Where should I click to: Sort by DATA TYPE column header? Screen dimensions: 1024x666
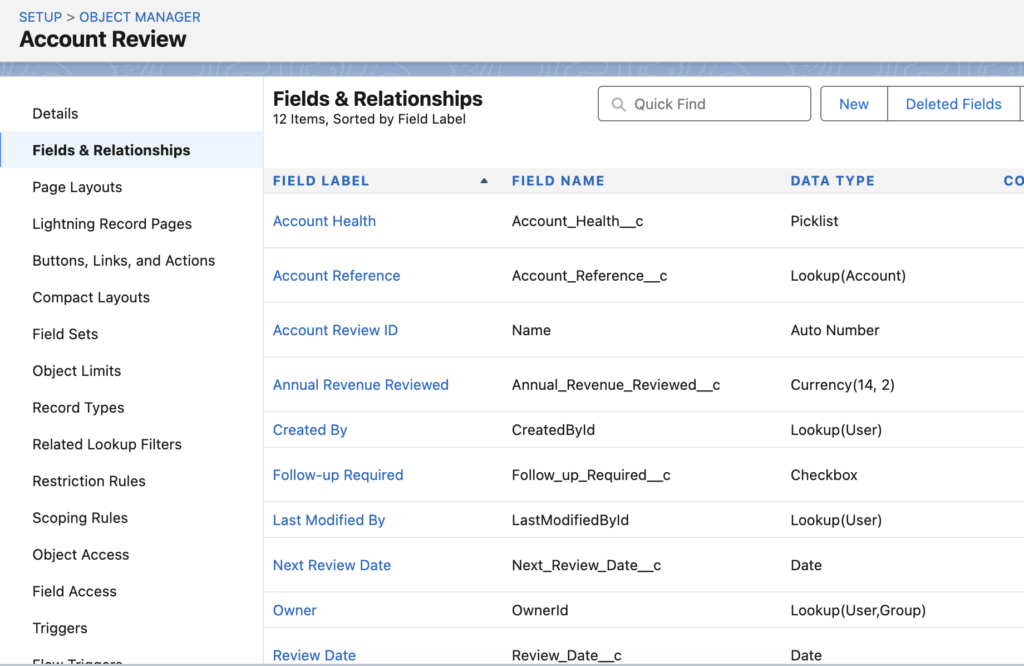click(x=832, y=181)
